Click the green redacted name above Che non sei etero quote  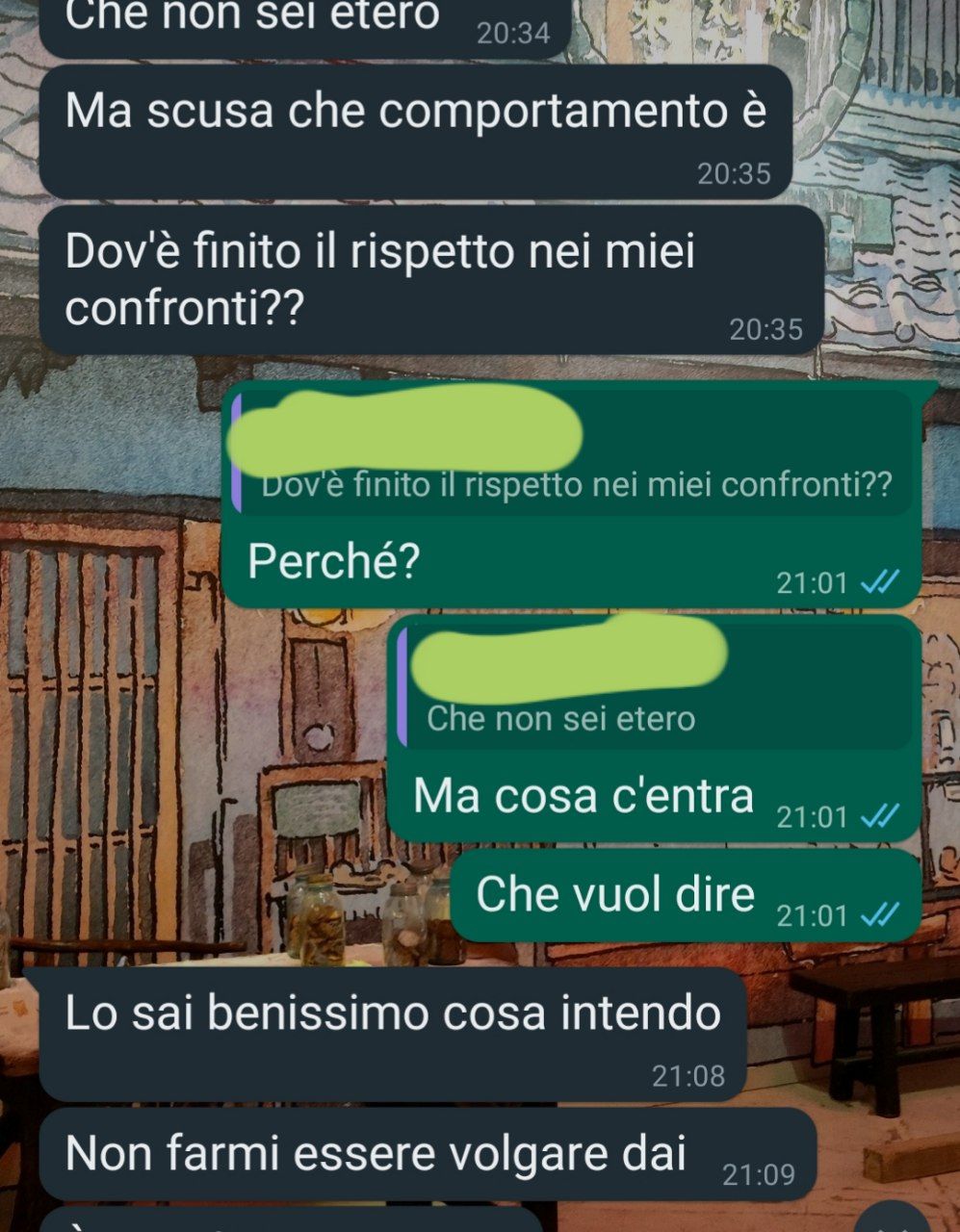[568, 660]
